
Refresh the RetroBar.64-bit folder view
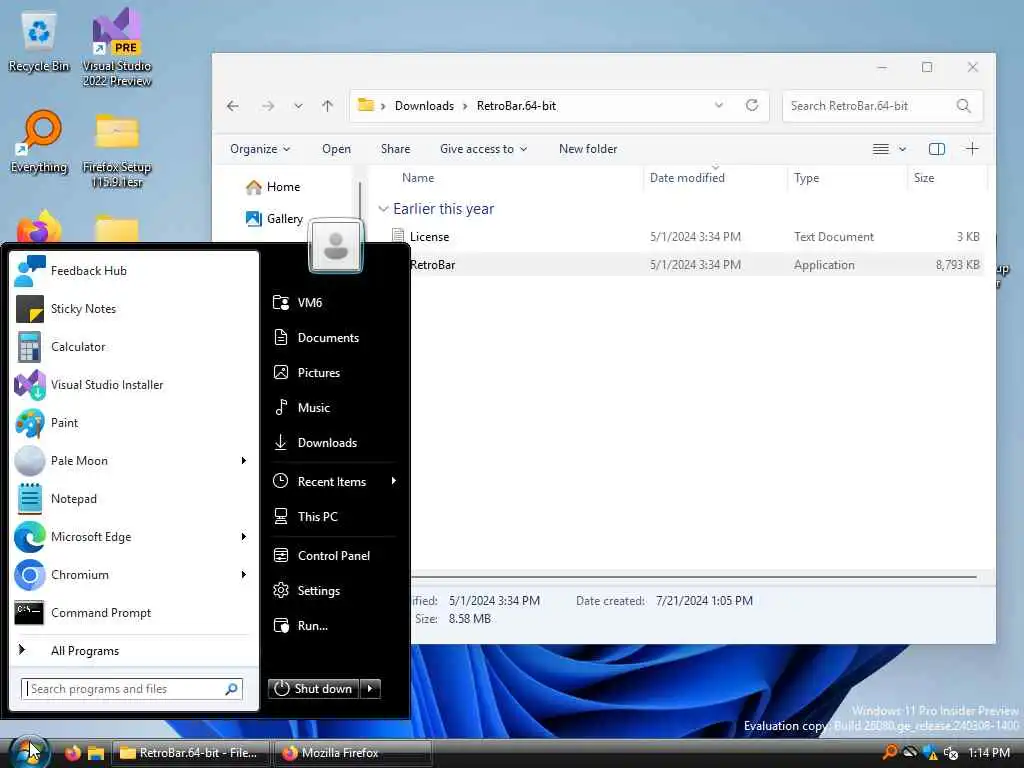click(x=752, y=105)
